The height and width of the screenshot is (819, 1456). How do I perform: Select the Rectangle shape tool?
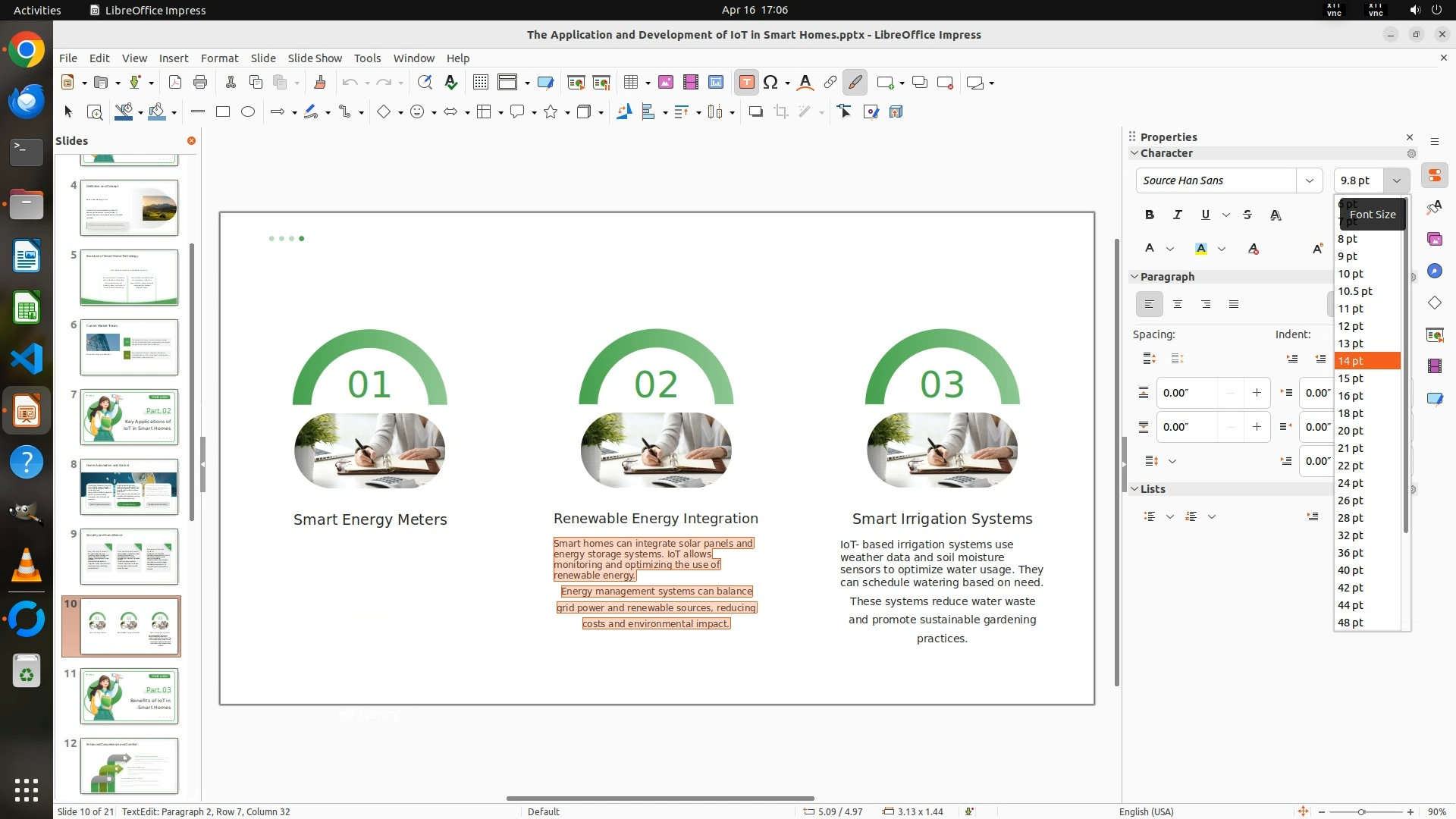click(223, 112)
